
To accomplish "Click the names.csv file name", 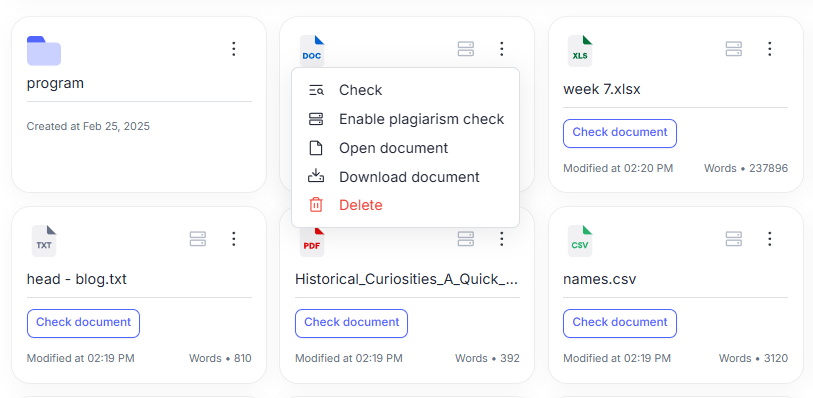I will (x=599, y=279).
